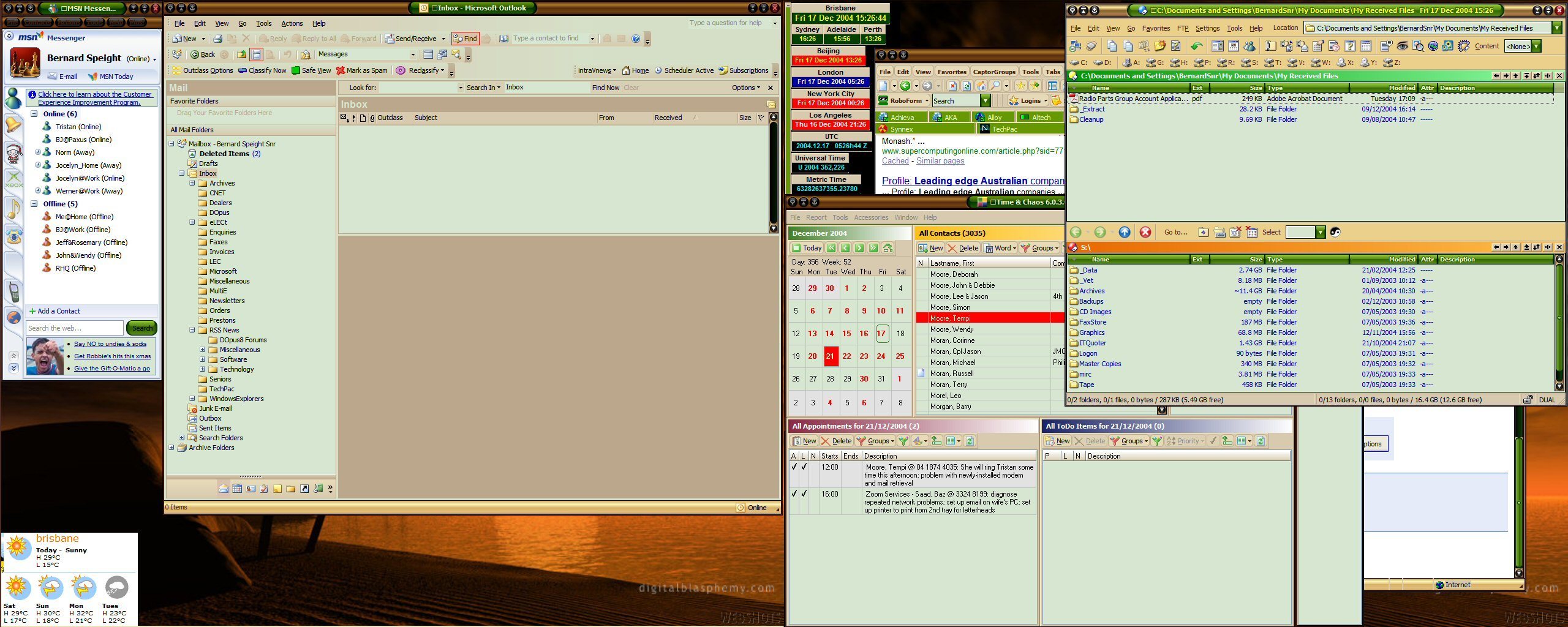Open Cached link in browser search results
Viewport: 1568px width, 627px height.
pyautogui.click(x=895, y=161)
